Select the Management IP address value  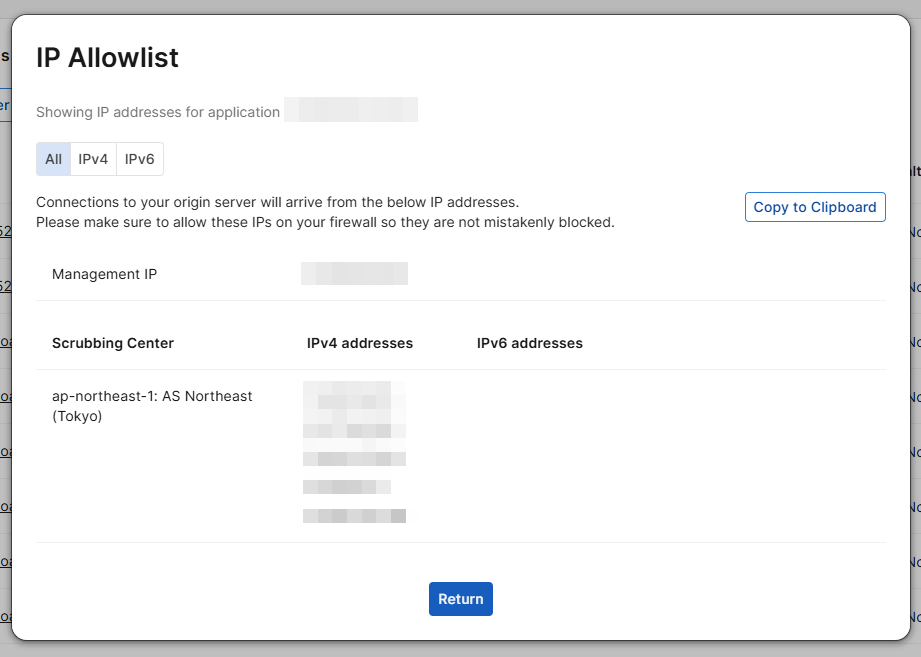(354, 272)
